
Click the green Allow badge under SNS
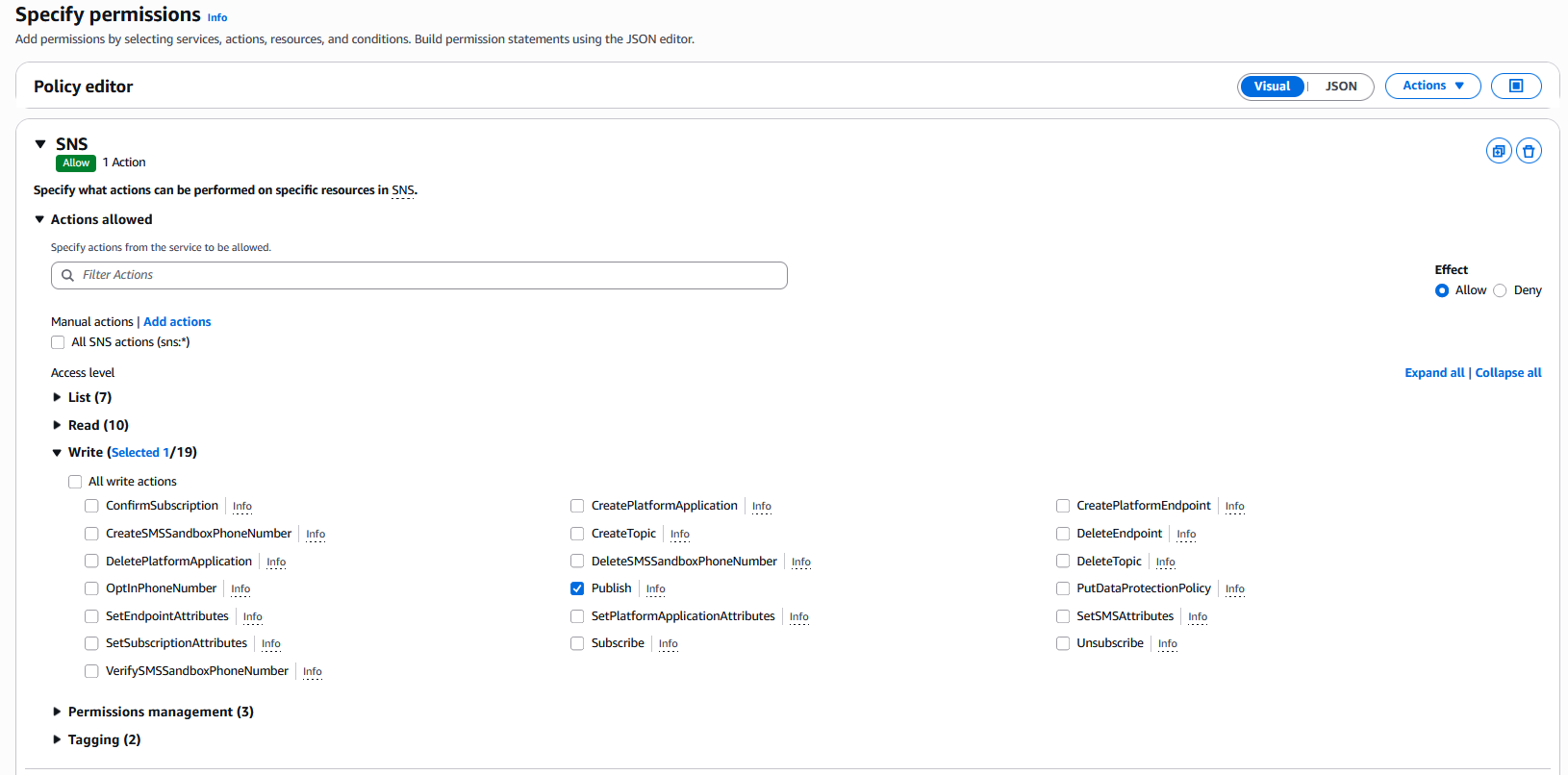pyautogui.click(x=76, y=163)
